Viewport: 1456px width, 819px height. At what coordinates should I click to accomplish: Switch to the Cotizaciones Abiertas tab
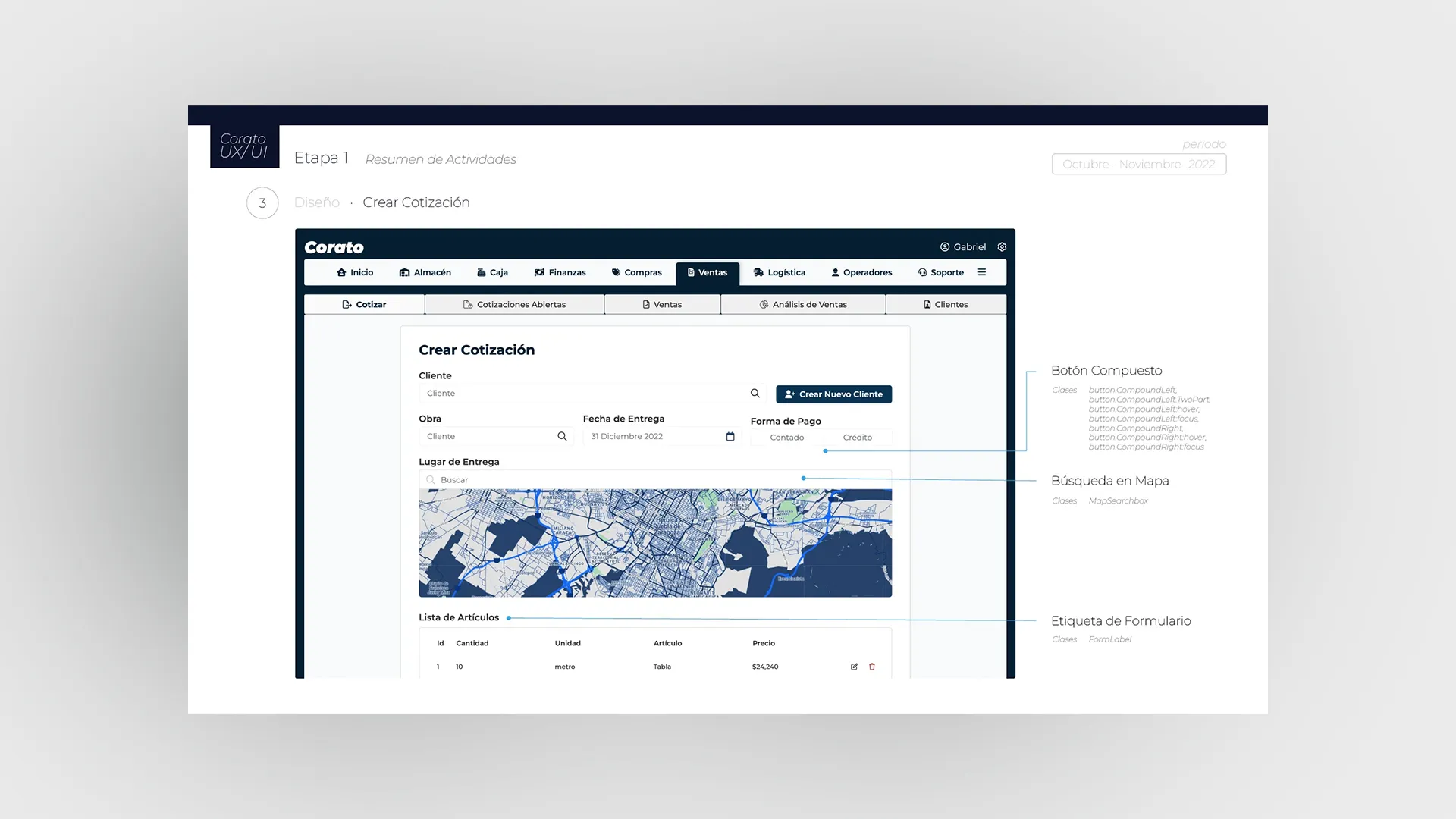pos(514,305)
